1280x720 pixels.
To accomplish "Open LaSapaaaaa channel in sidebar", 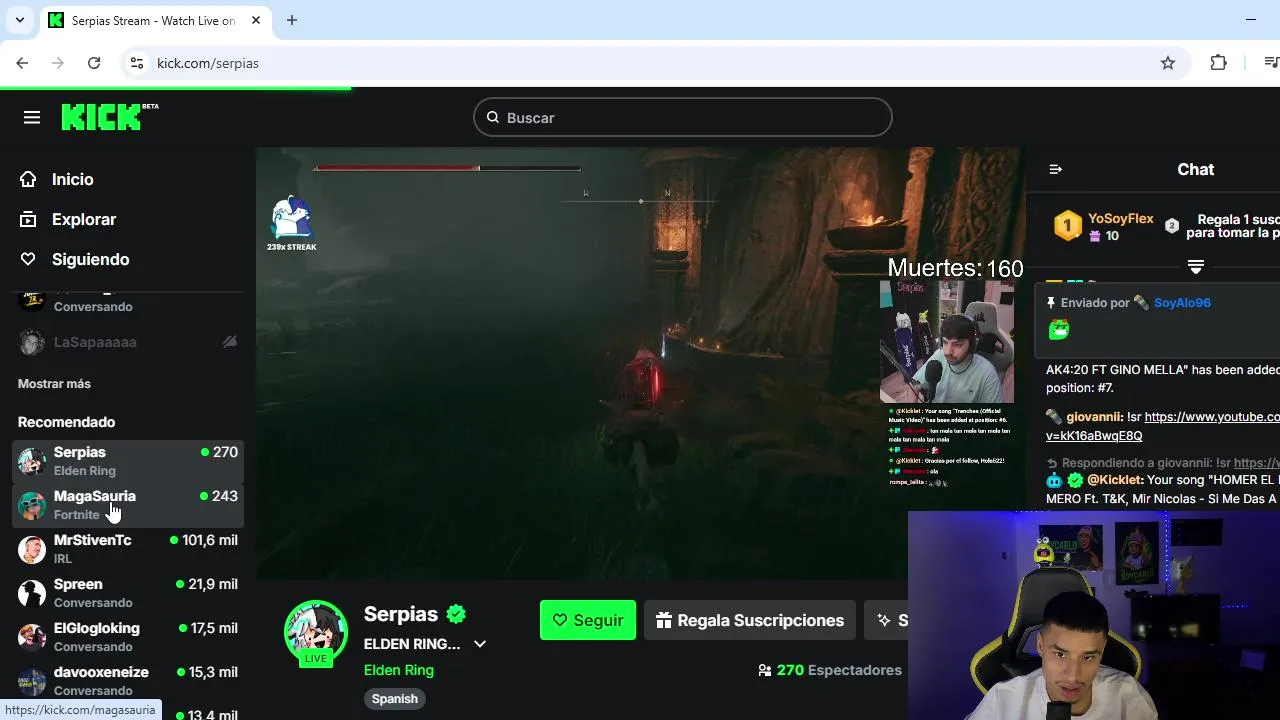I will click(x=128, y=342).
